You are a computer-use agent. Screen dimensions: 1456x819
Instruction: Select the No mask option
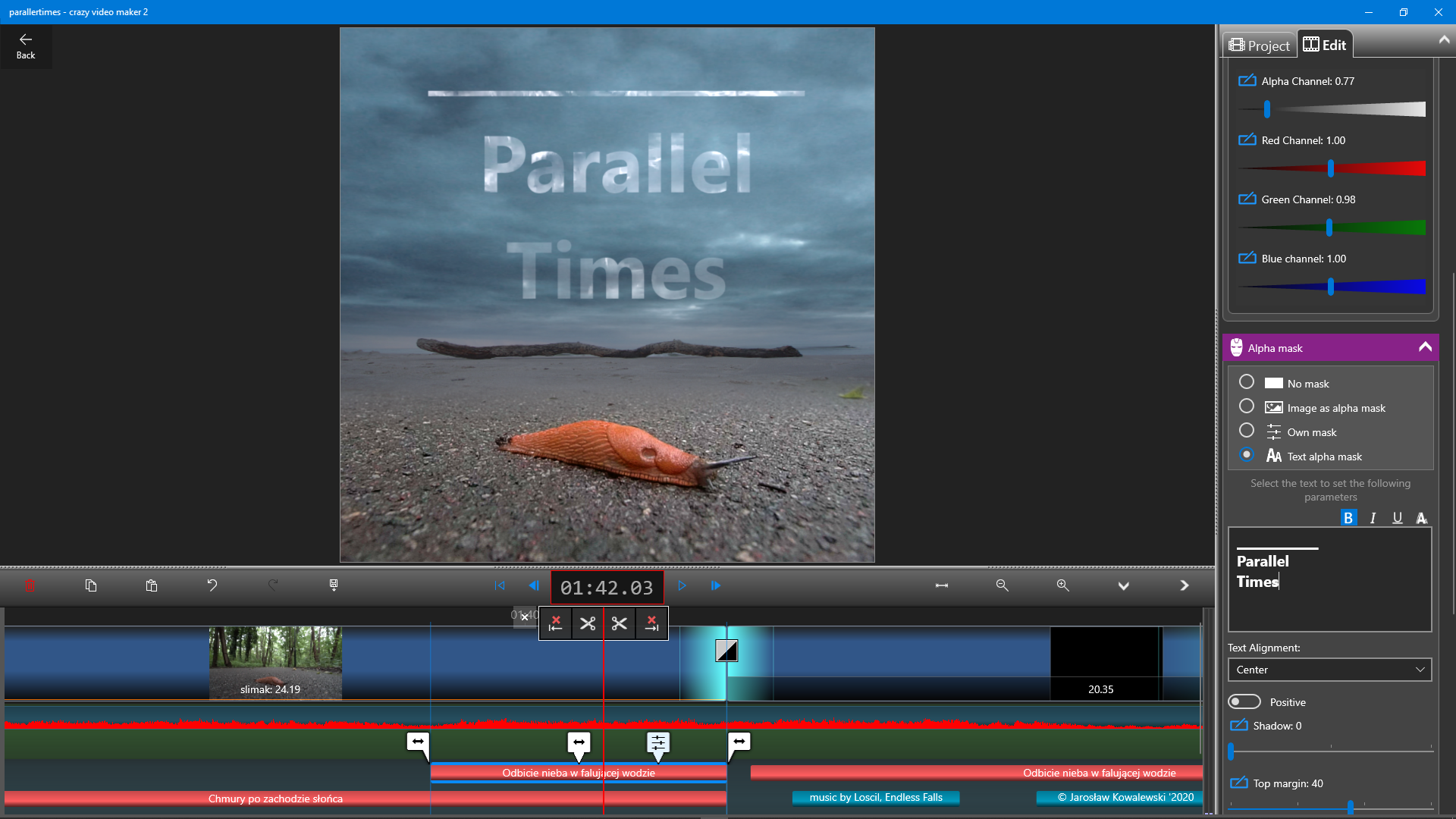point(1247,382)
